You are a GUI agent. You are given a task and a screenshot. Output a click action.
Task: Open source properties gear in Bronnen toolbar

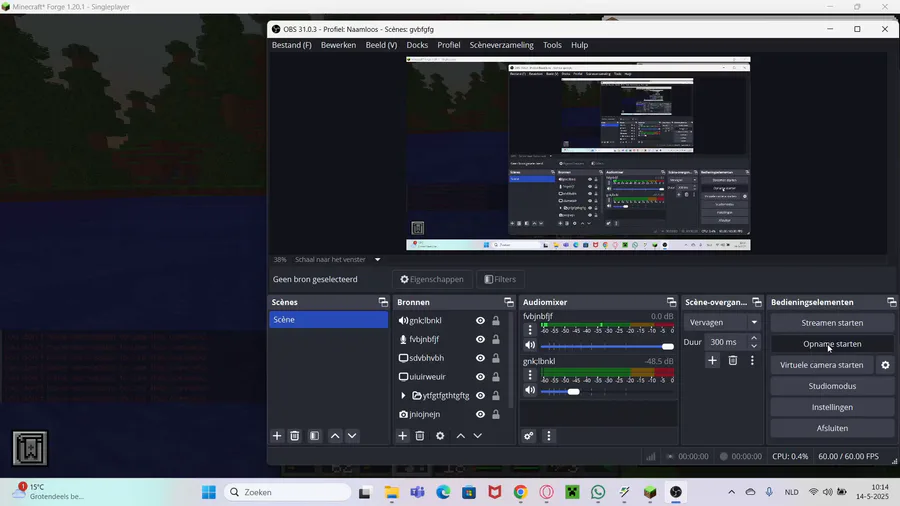point(440,436)
